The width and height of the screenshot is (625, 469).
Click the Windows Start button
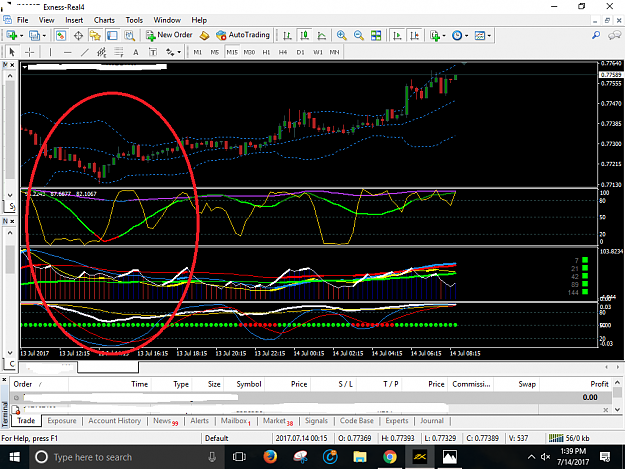tap(14, 457)
